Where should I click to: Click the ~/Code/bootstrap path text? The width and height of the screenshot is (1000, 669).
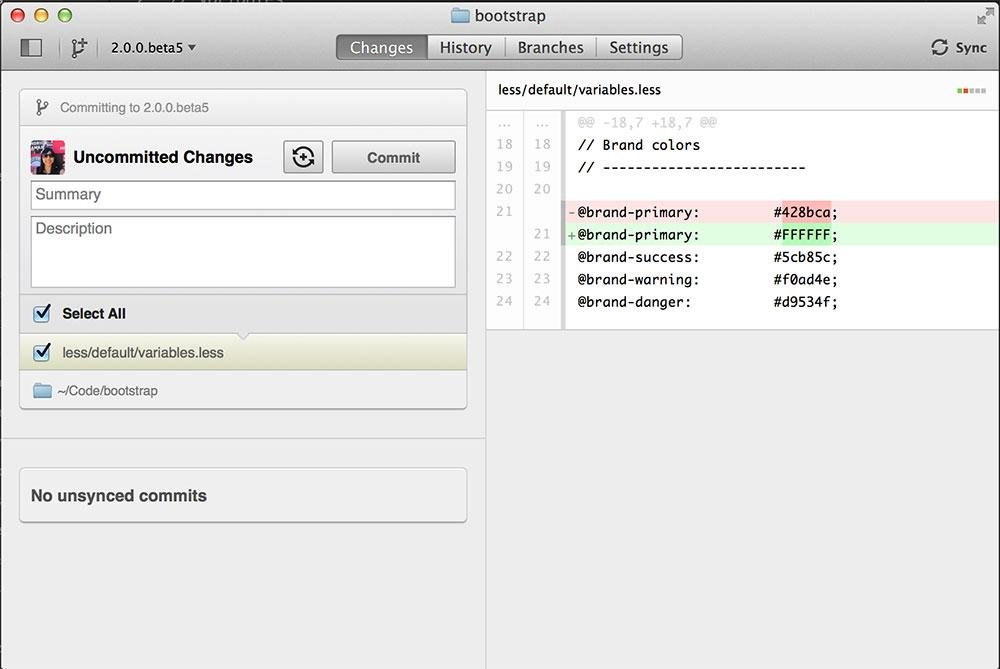108,391
